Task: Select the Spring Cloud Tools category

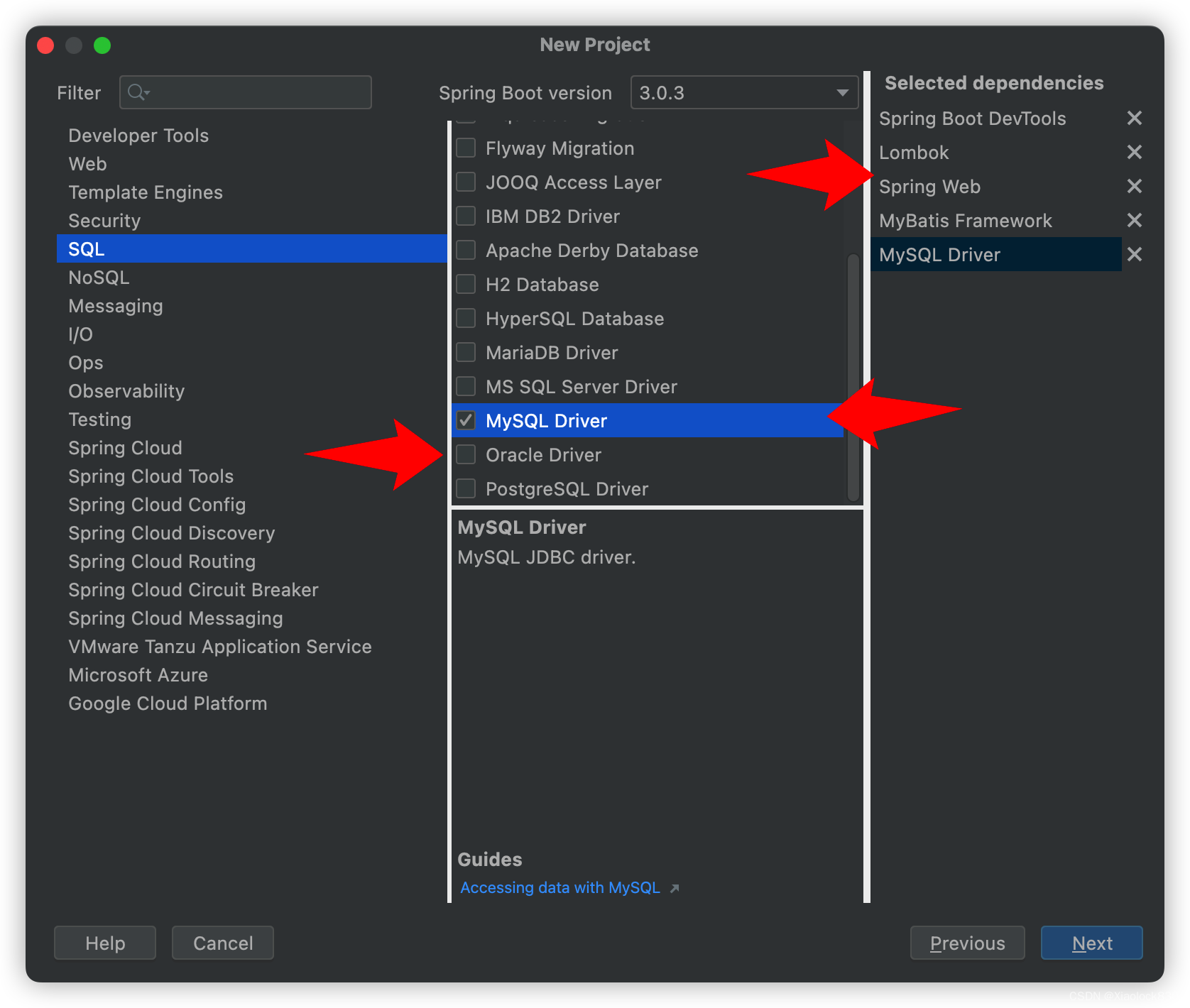Action: tap(252, 476)
